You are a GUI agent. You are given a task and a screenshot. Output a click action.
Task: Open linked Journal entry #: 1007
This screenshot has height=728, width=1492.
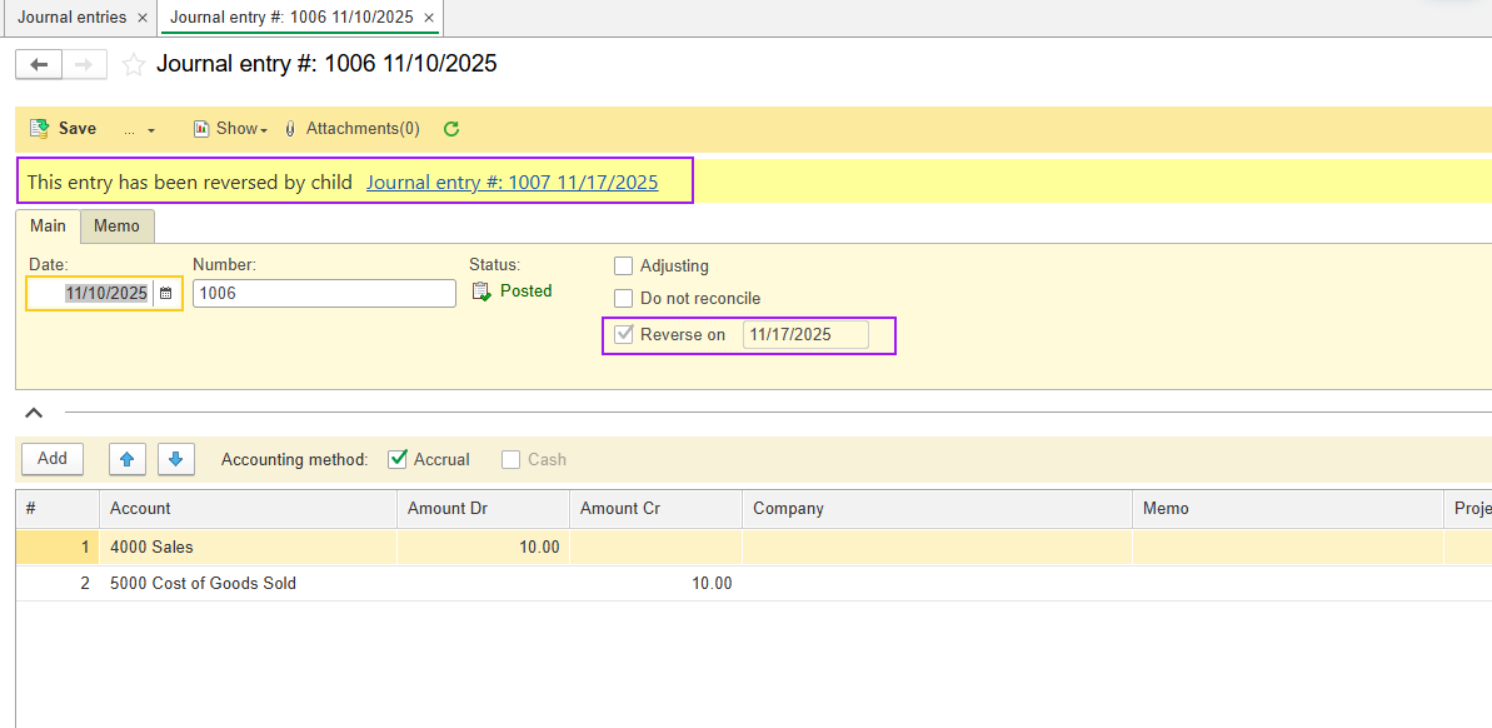pos(512,182)
